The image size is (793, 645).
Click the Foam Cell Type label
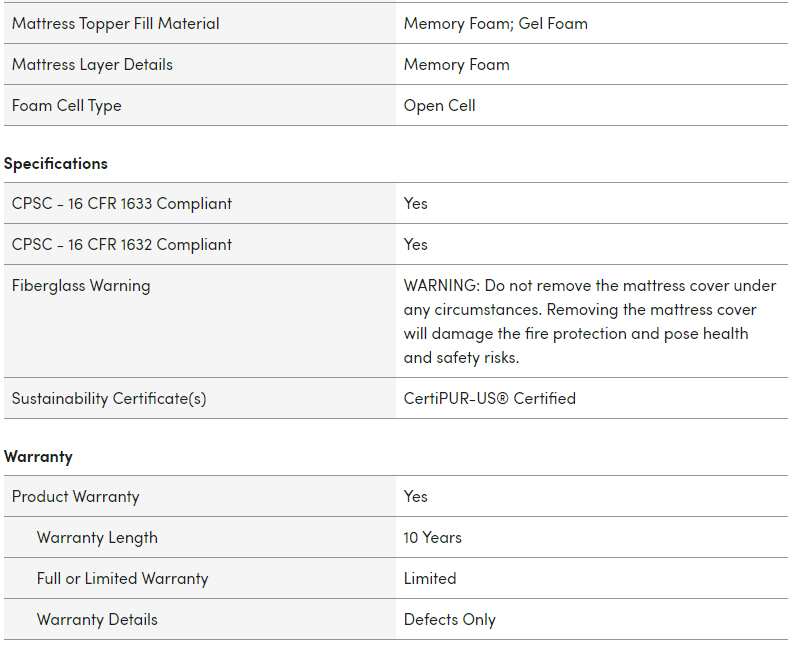(67, 105)
